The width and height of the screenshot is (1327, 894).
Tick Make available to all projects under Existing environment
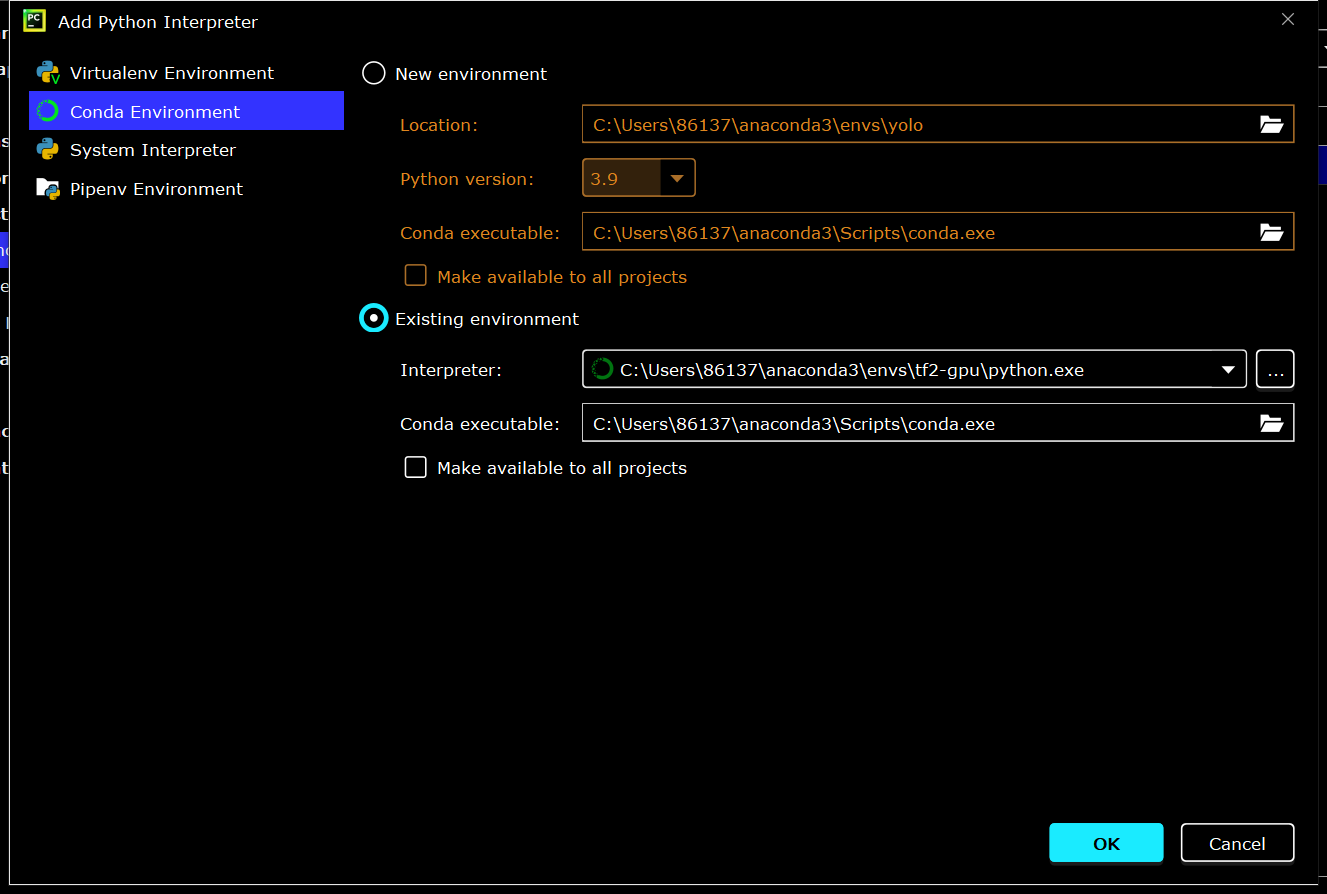[415, 467]
